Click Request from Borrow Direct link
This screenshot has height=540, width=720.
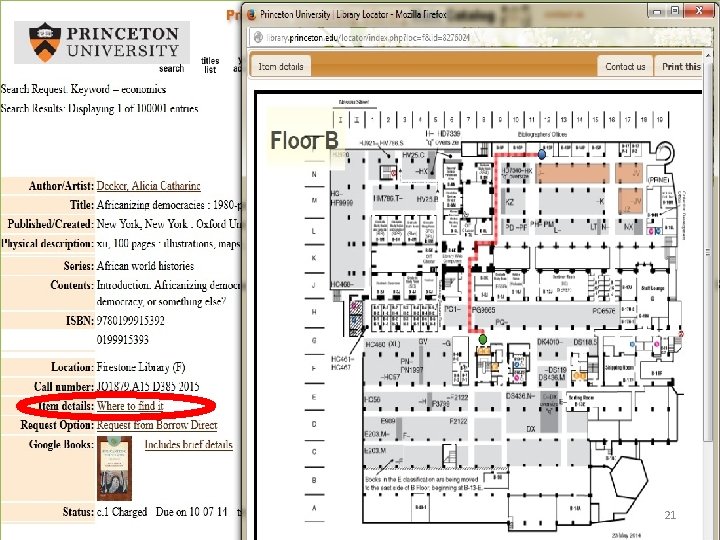(157, 425)
